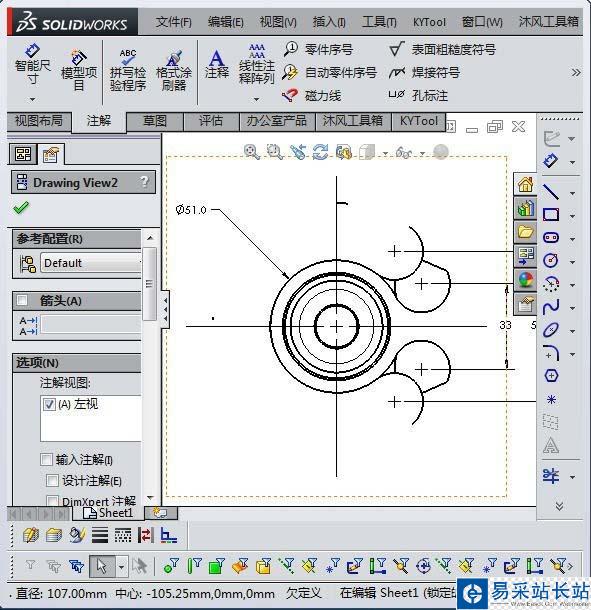Open the Appearances color ball task pane icon
The height and width of the screenshot is (610, 591).
525,280
